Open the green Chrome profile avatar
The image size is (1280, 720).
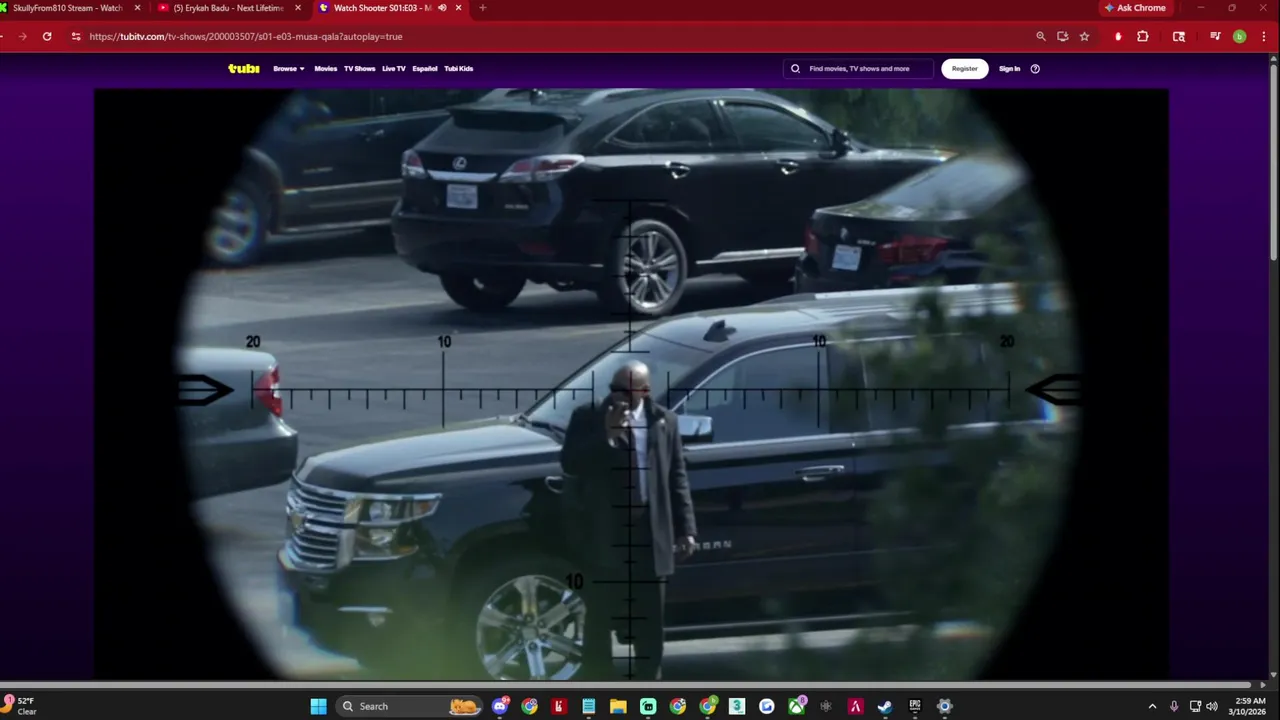pyautogui.click(x=1240, y=36)
